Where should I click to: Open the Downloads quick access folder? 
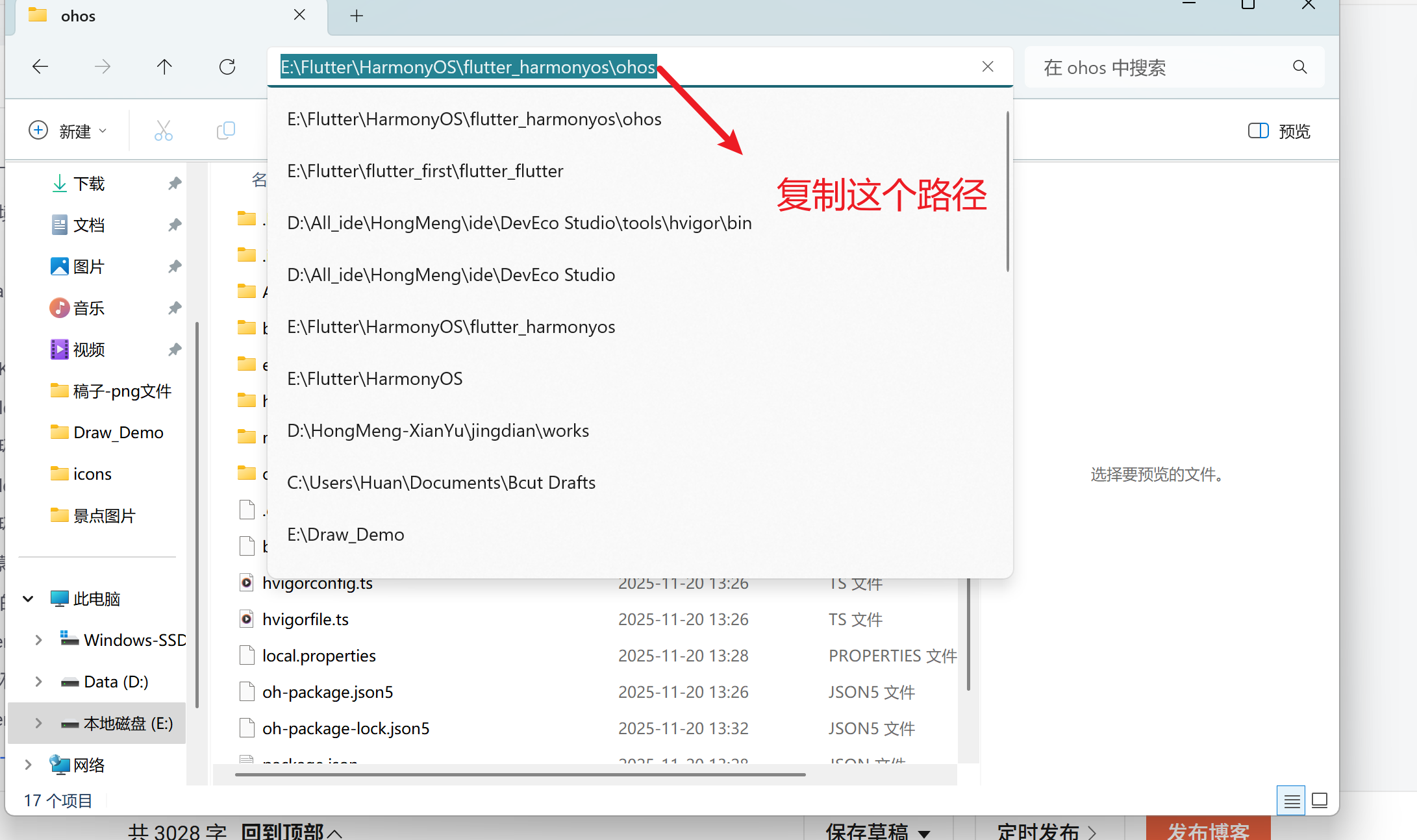pos(89,184)
